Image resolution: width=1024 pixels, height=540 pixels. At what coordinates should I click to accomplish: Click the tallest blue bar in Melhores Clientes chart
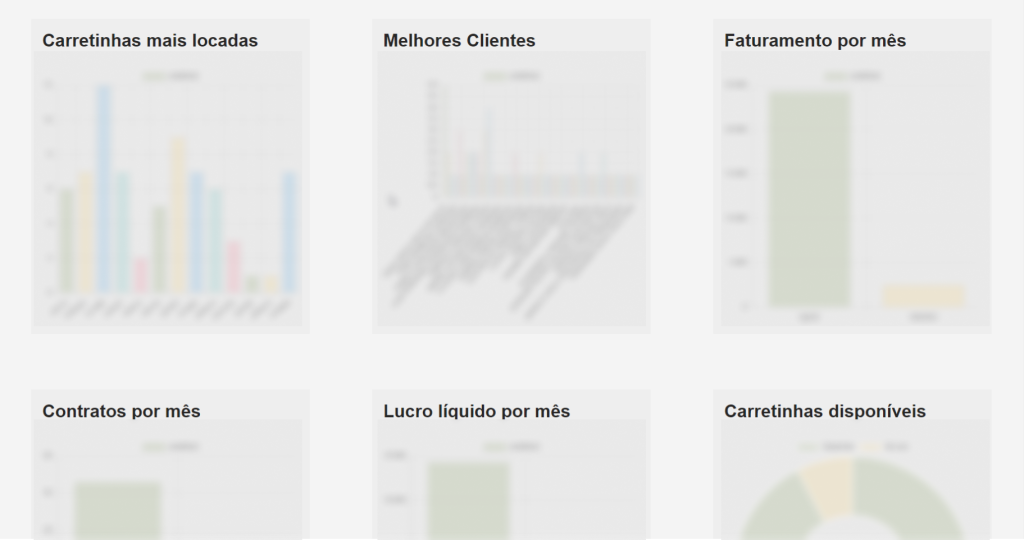click(488, 152)
